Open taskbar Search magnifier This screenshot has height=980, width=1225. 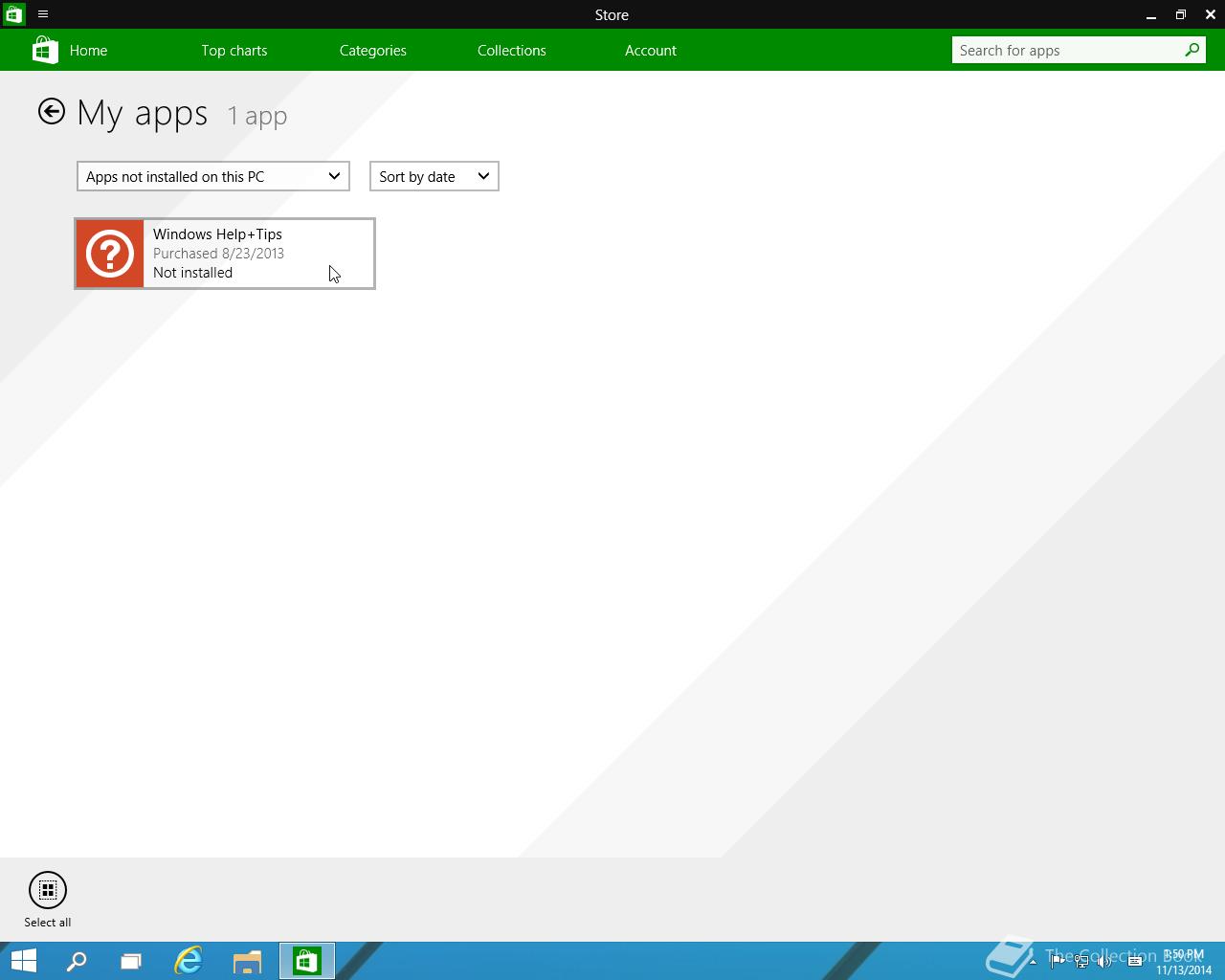tap(77, 961)
